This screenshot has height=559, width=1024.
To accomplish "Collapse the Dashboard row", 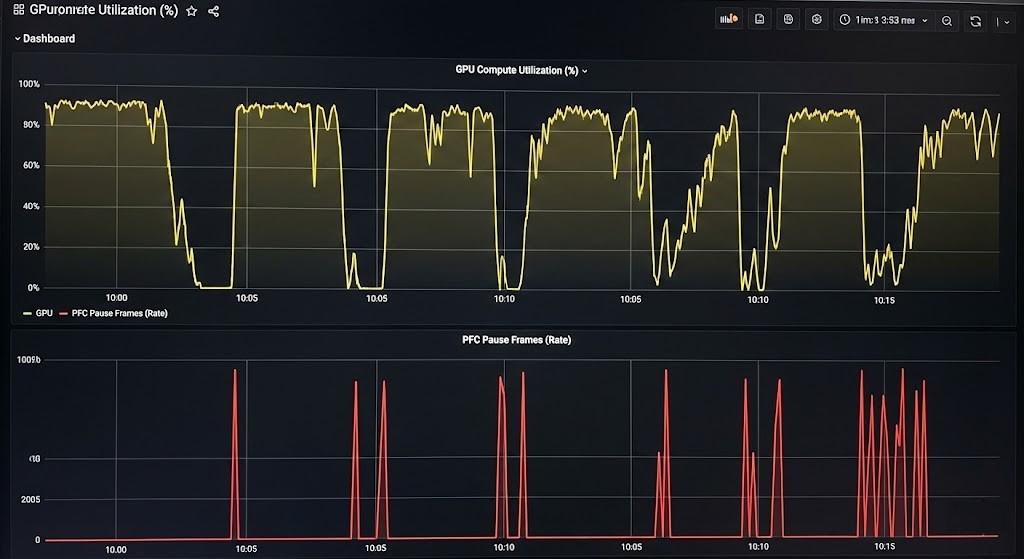I will 44,39.
